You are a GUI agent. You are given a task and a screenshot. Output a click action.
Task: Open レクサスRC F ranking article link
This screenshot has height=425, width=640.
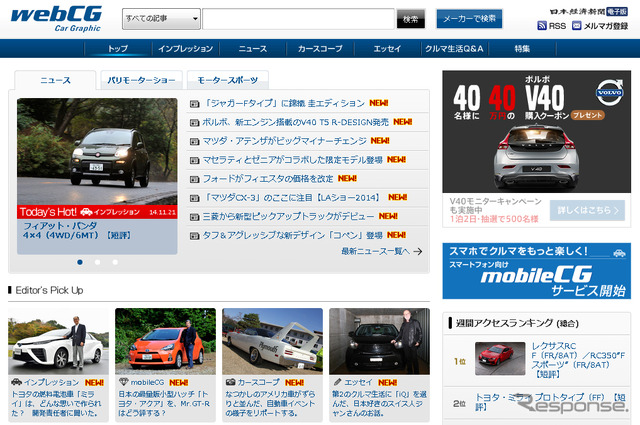pyautogui.click(x=578, y=360)
